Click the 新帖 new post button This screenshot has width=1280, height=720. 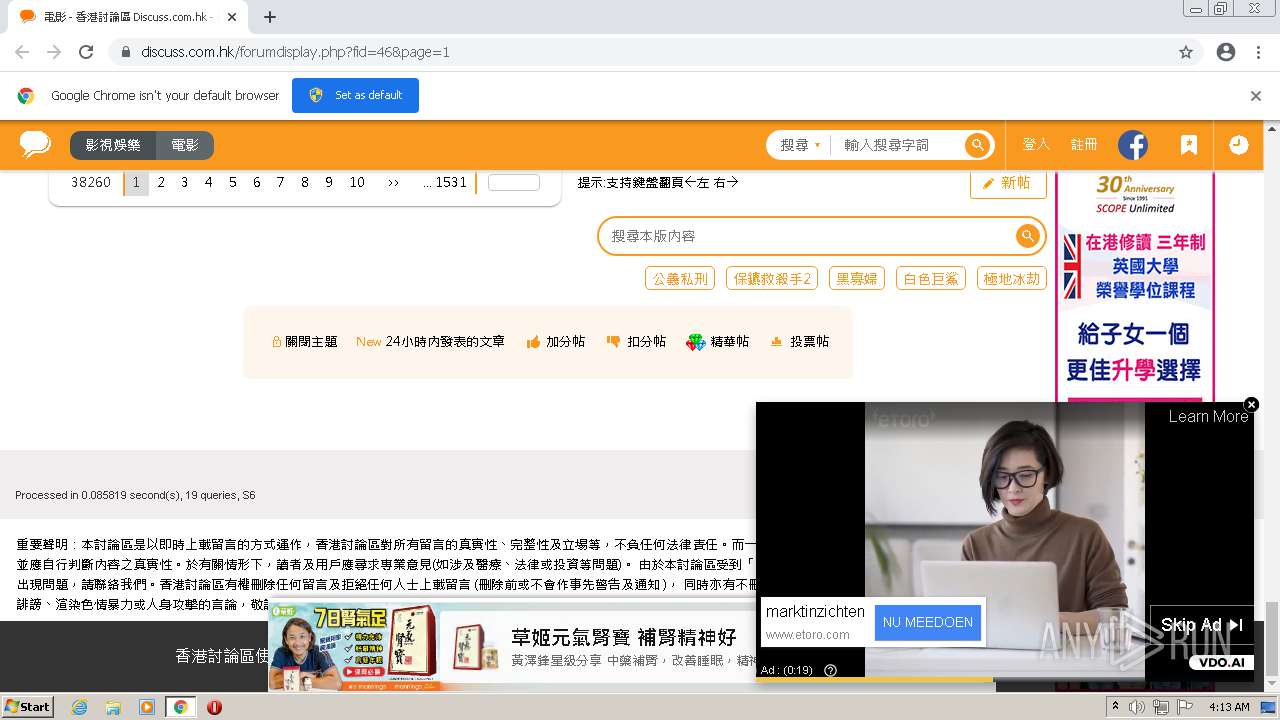coord(1008,183)
